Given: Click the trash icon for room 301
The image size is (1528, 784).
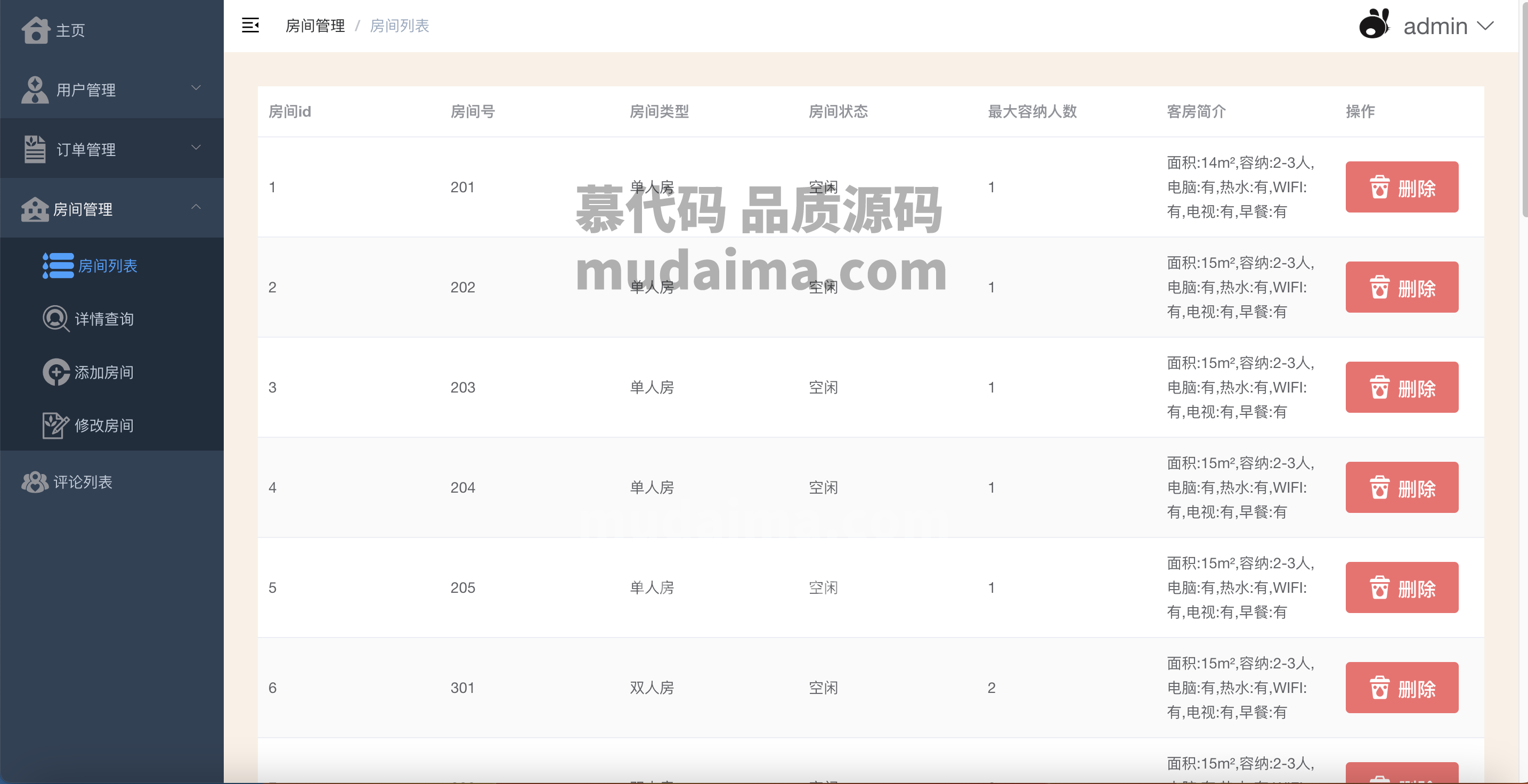Looking at the screenshot, I should (1379, 689).
